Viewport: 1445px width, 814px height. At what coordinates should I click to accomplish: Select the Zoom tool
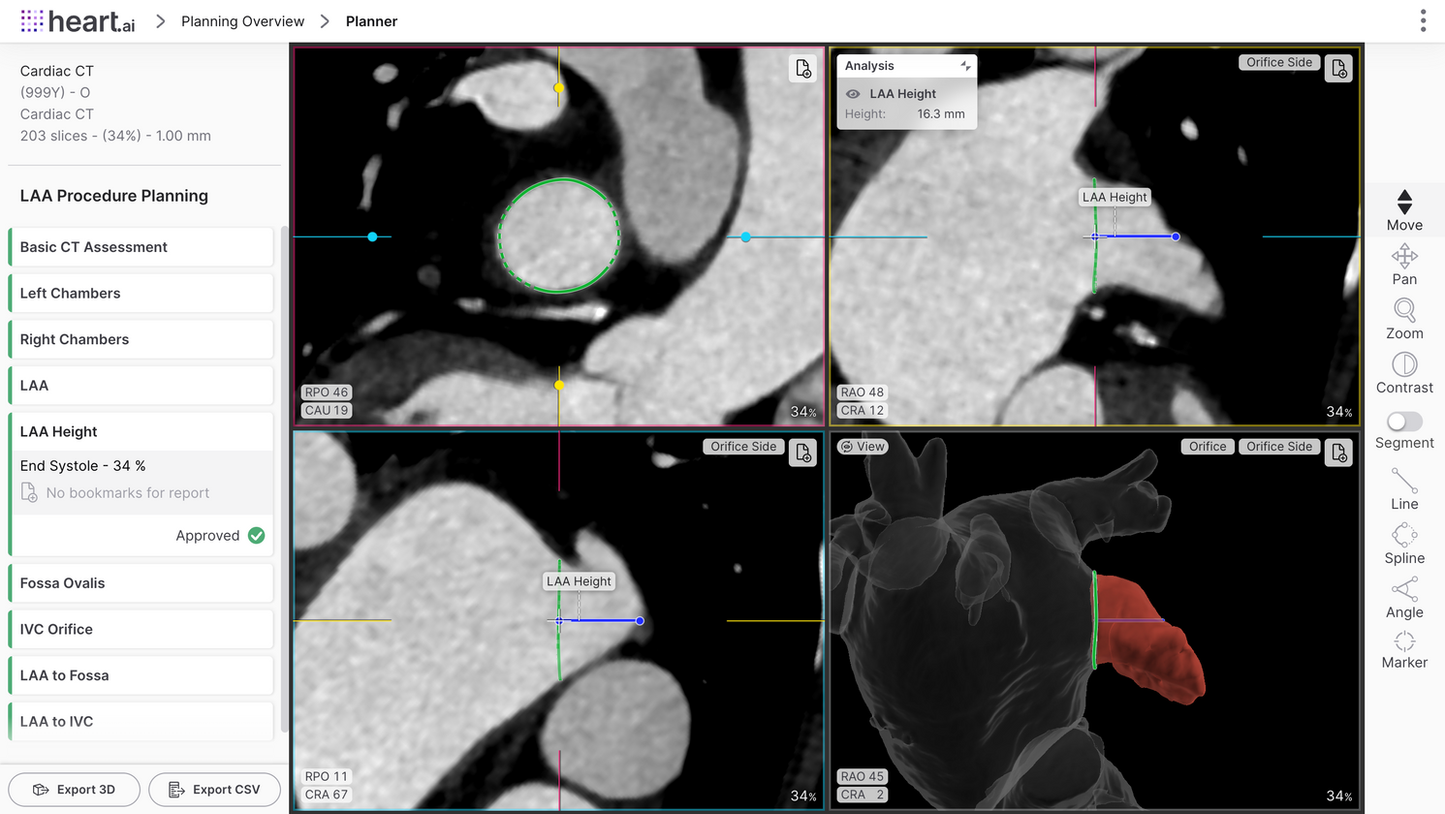click(1404, 319)
